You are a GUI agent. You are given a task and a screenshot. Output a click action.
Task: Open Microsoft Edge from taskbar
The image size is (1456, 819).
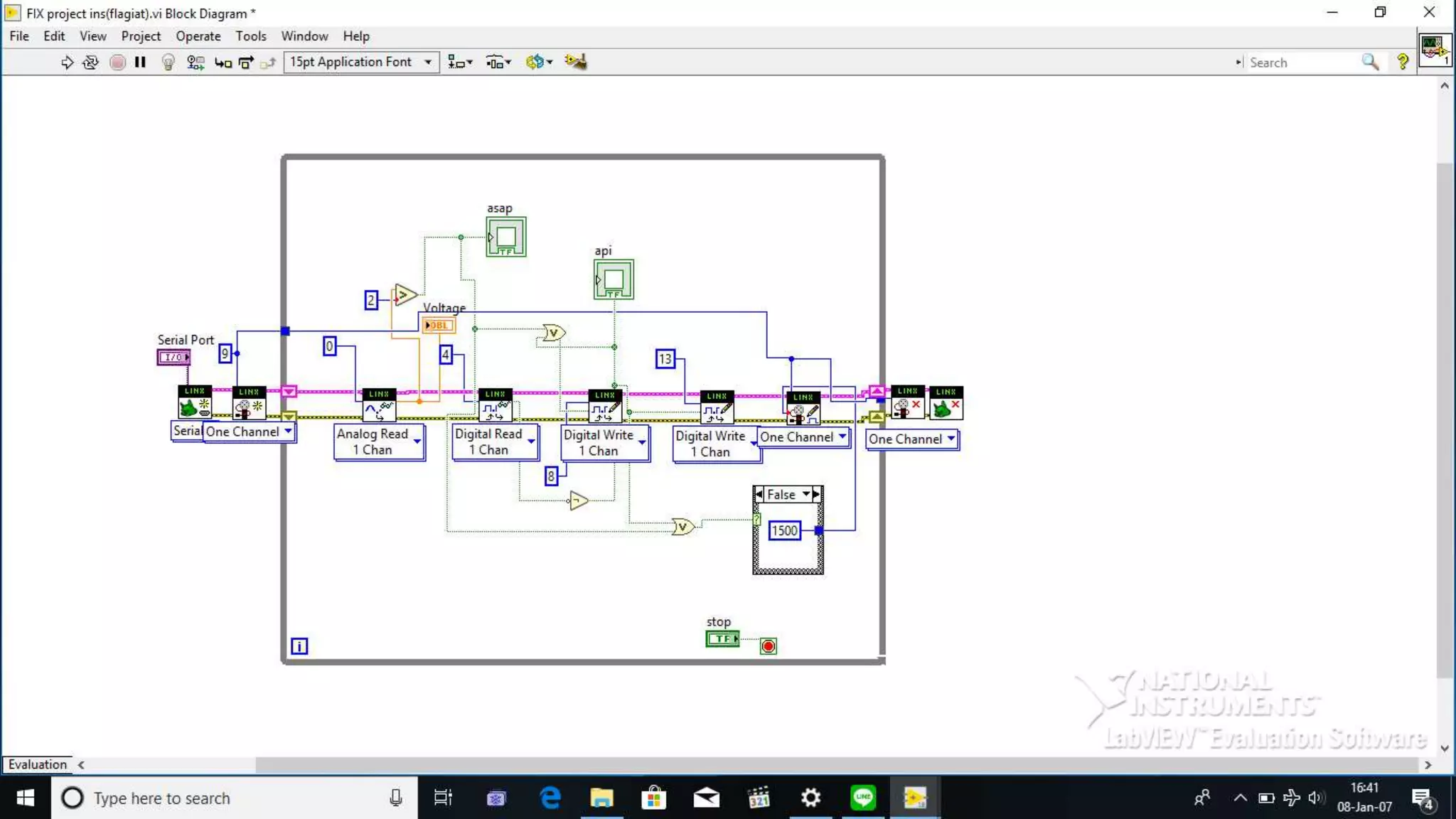click(x=550, y=798)
